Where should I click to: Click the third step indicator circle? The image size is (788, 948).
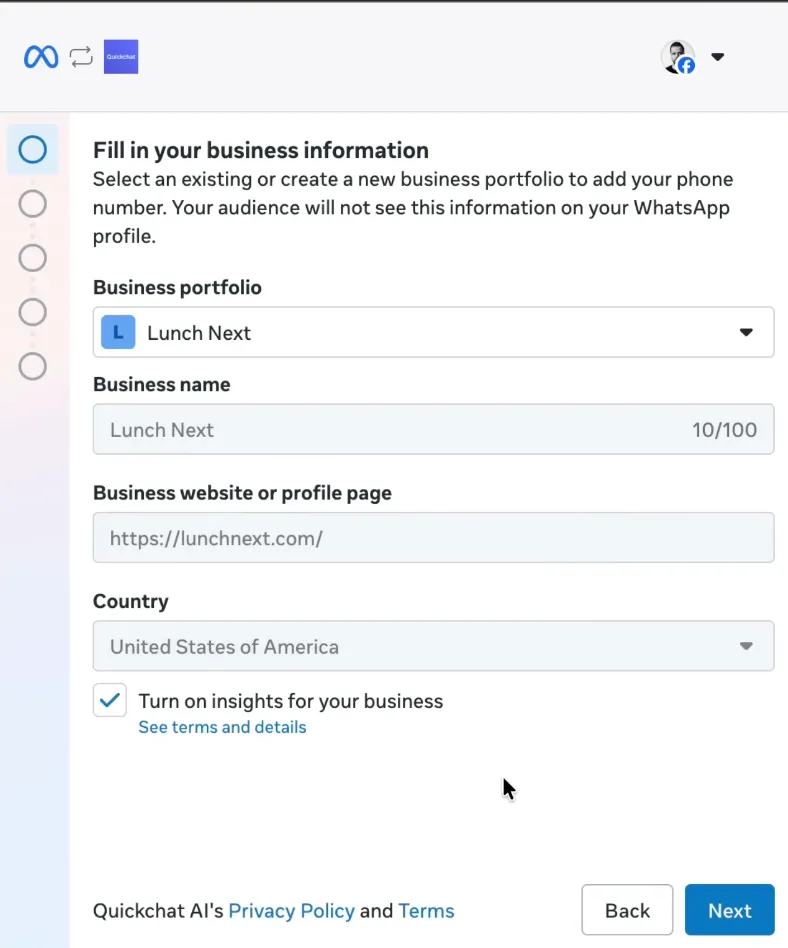[32, 258]
